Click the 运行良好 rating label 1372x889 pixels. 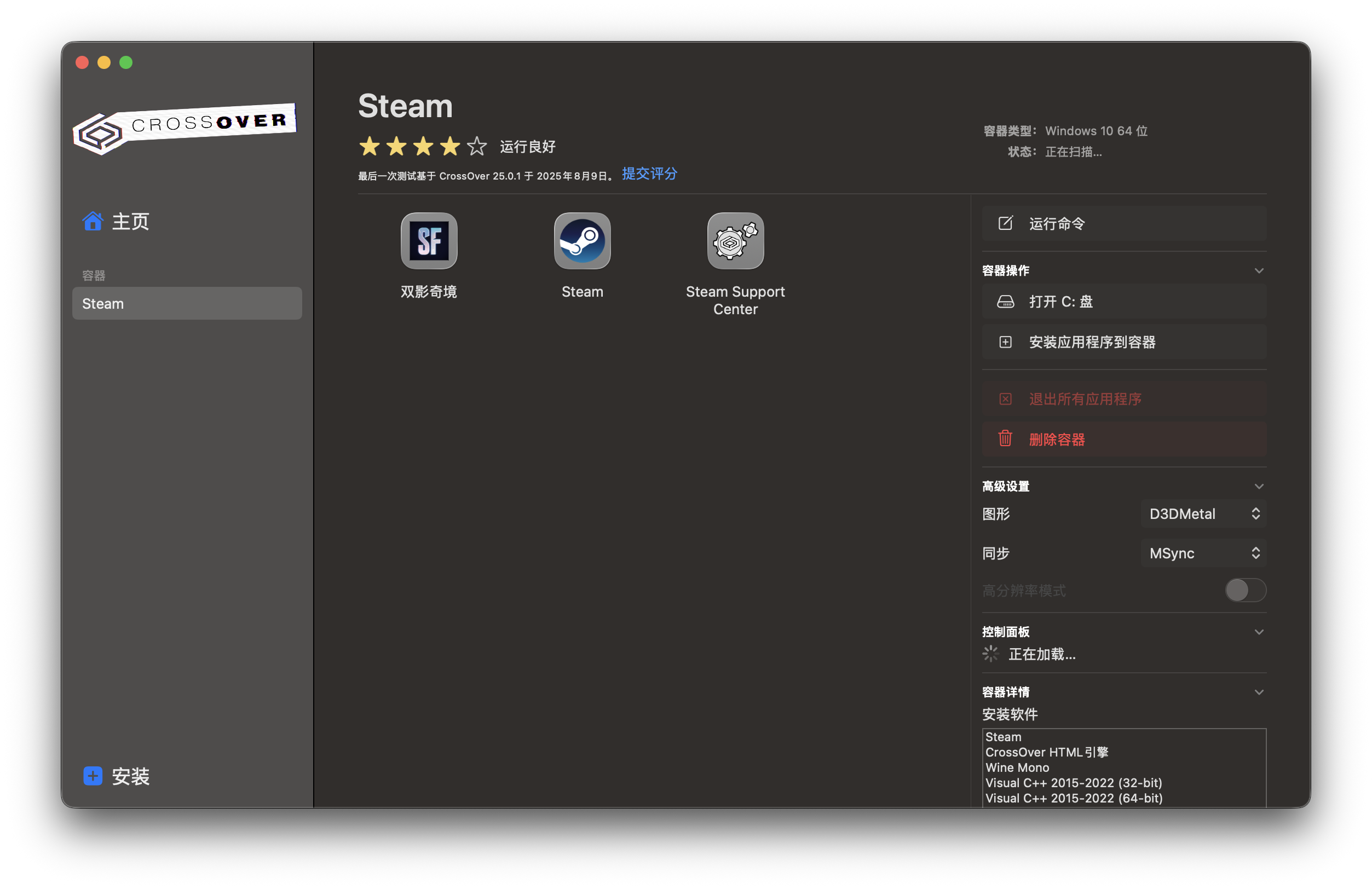coord(527,147)
